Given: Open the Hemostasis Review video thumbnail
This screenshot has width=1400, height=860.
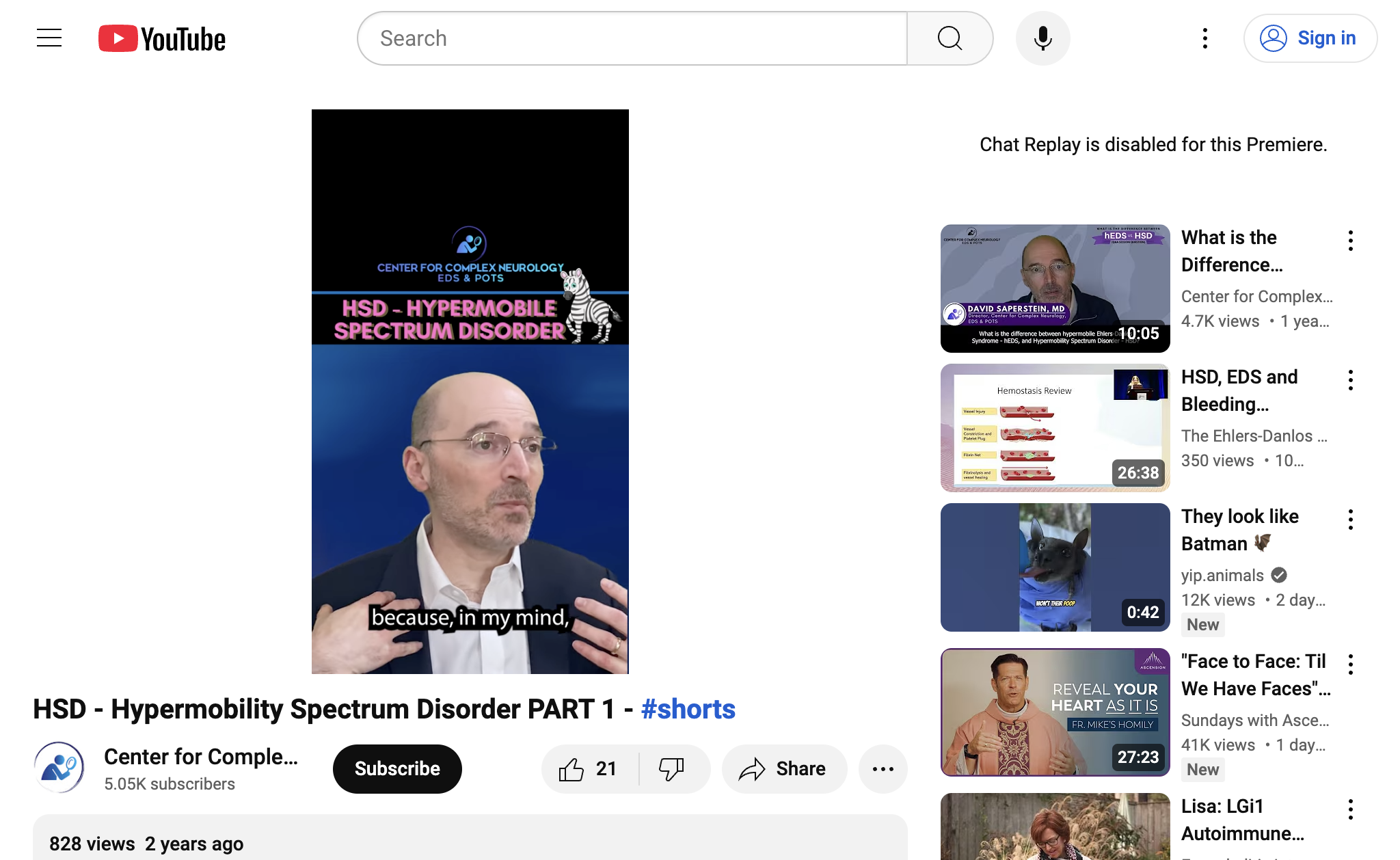Looking at the screenshot, I should (1055, 428).
